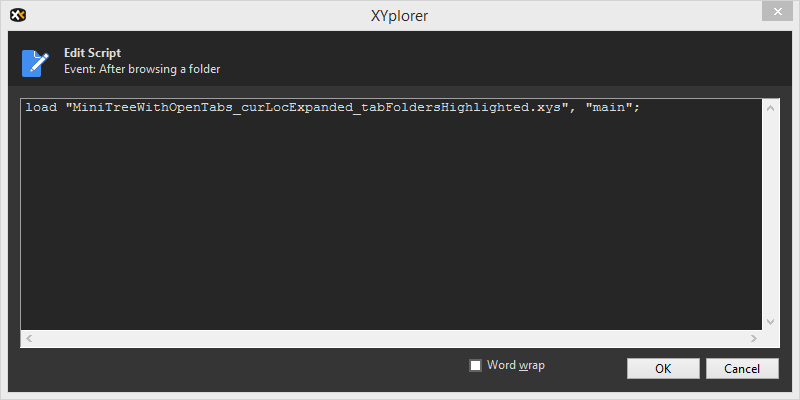The image size is (800, 400).
Task: Click the horizontal scrollbar track
Action: [x=390, y=339]
